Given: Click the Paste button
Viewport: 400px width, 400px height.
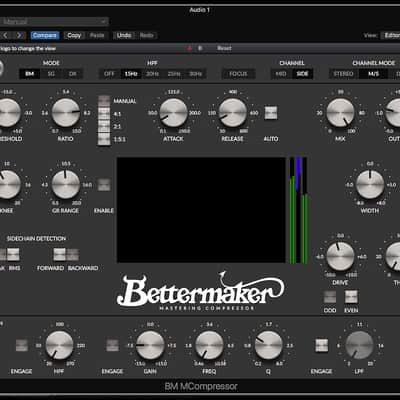Looking at the screenshot, I should [x=97, y=35].
